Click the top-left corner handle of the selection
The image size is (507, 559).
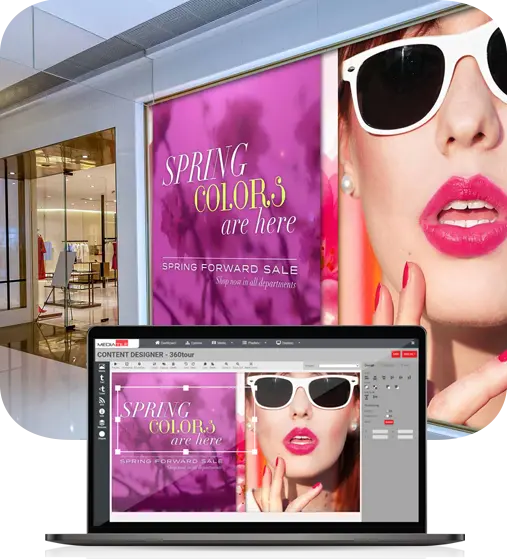click(118, 388)
